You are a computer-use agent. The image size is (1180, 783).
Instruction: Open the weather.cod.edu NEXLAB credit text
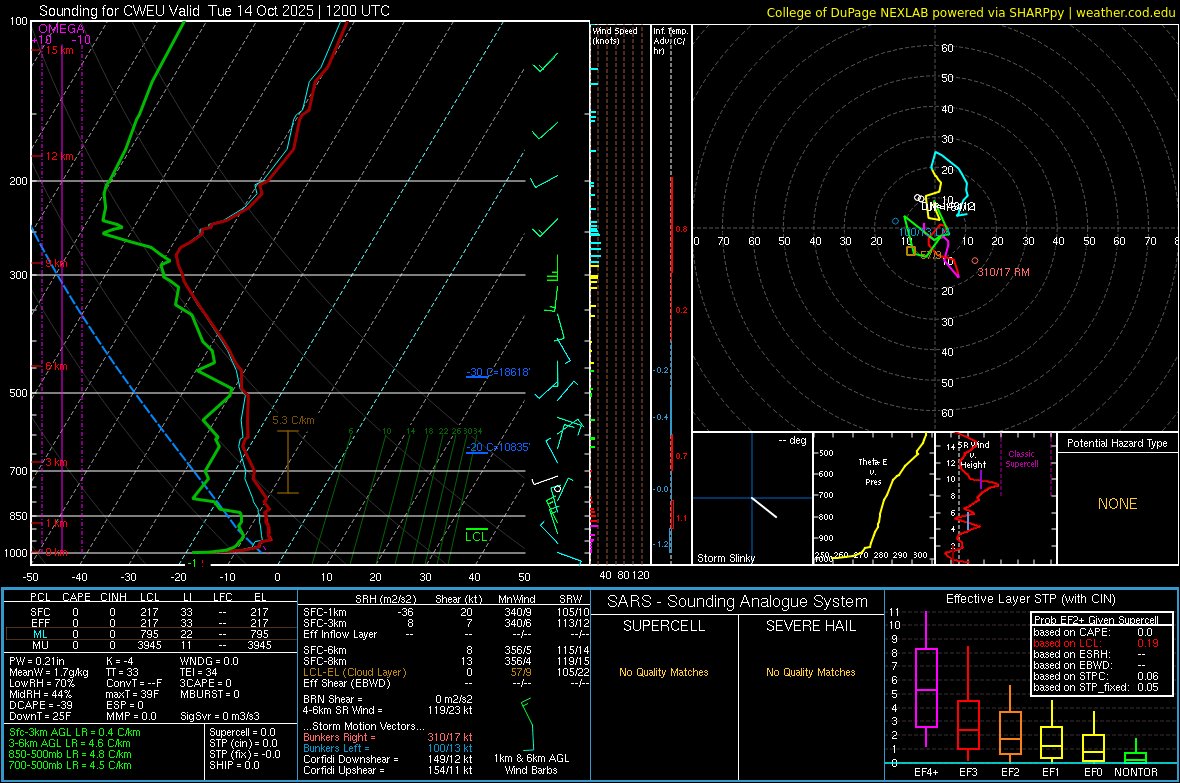tap(970, 12)
